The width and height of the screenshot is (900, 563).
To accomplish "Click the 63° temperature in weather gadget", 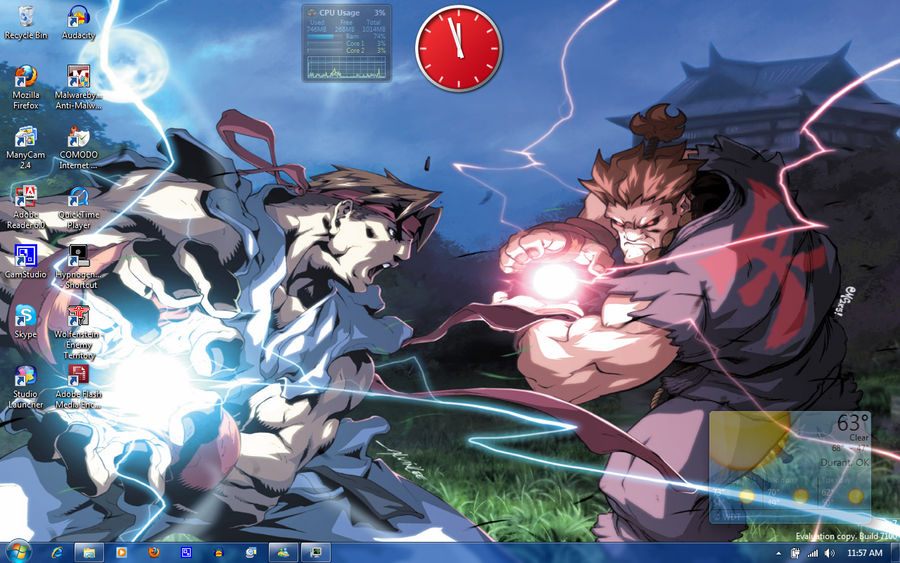I will [x=853, y=424].
